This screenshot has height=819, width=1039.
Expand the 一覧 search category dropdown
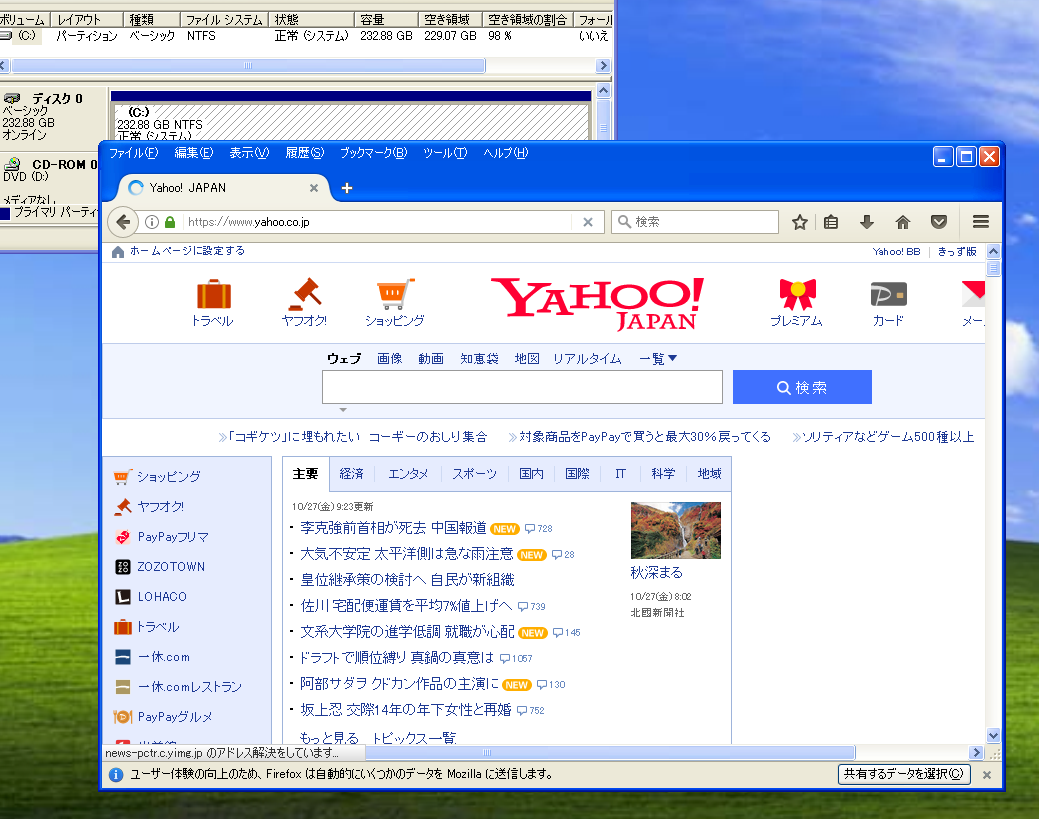[657, 358]
